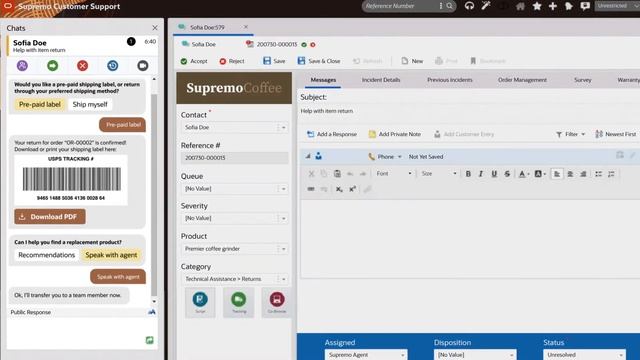The image size is (640, 360).
Task: Close the Chats panel
Action: (x=155, y=28)
